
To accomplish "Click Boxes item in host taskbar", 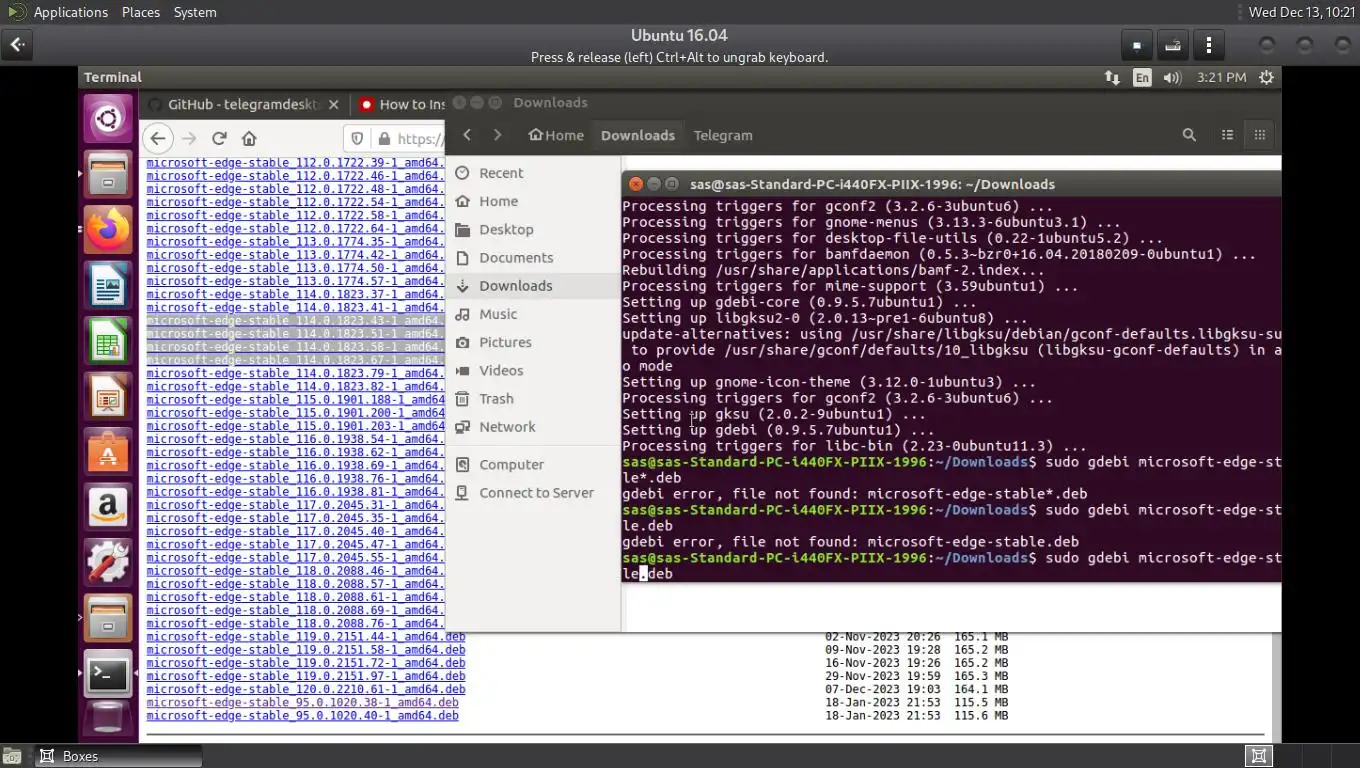I will 118,756.
